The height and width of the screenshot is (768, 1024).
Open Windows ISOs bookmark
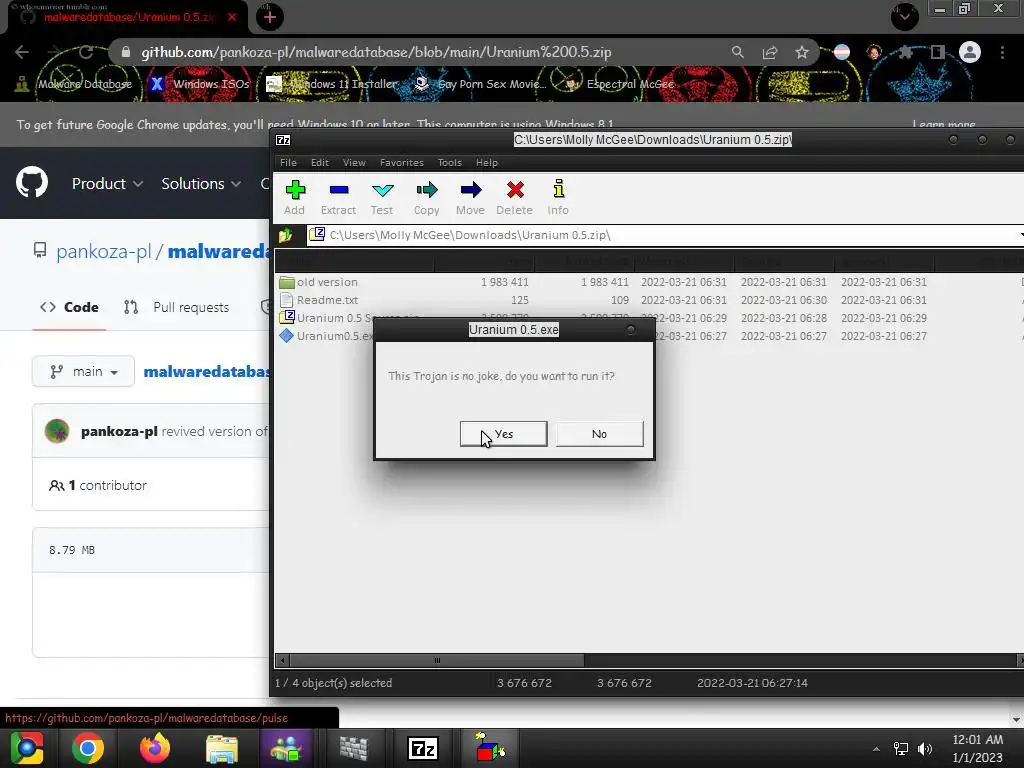(x=200, y=84)
